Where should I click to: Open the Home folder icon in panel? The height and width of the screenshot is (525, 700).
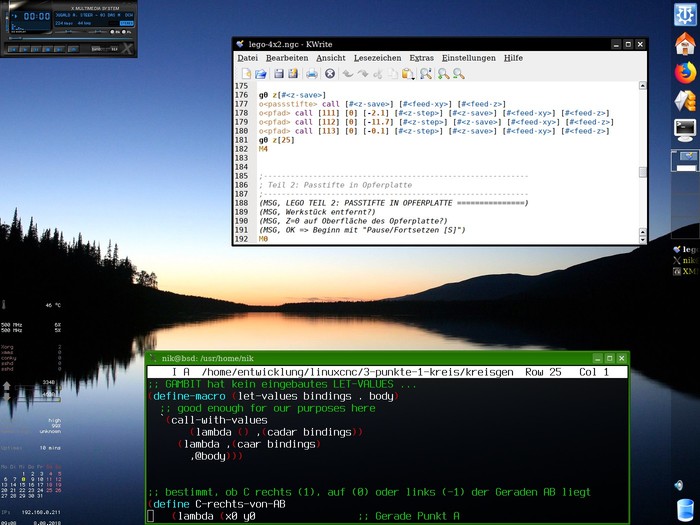click(x=685, y=43)
